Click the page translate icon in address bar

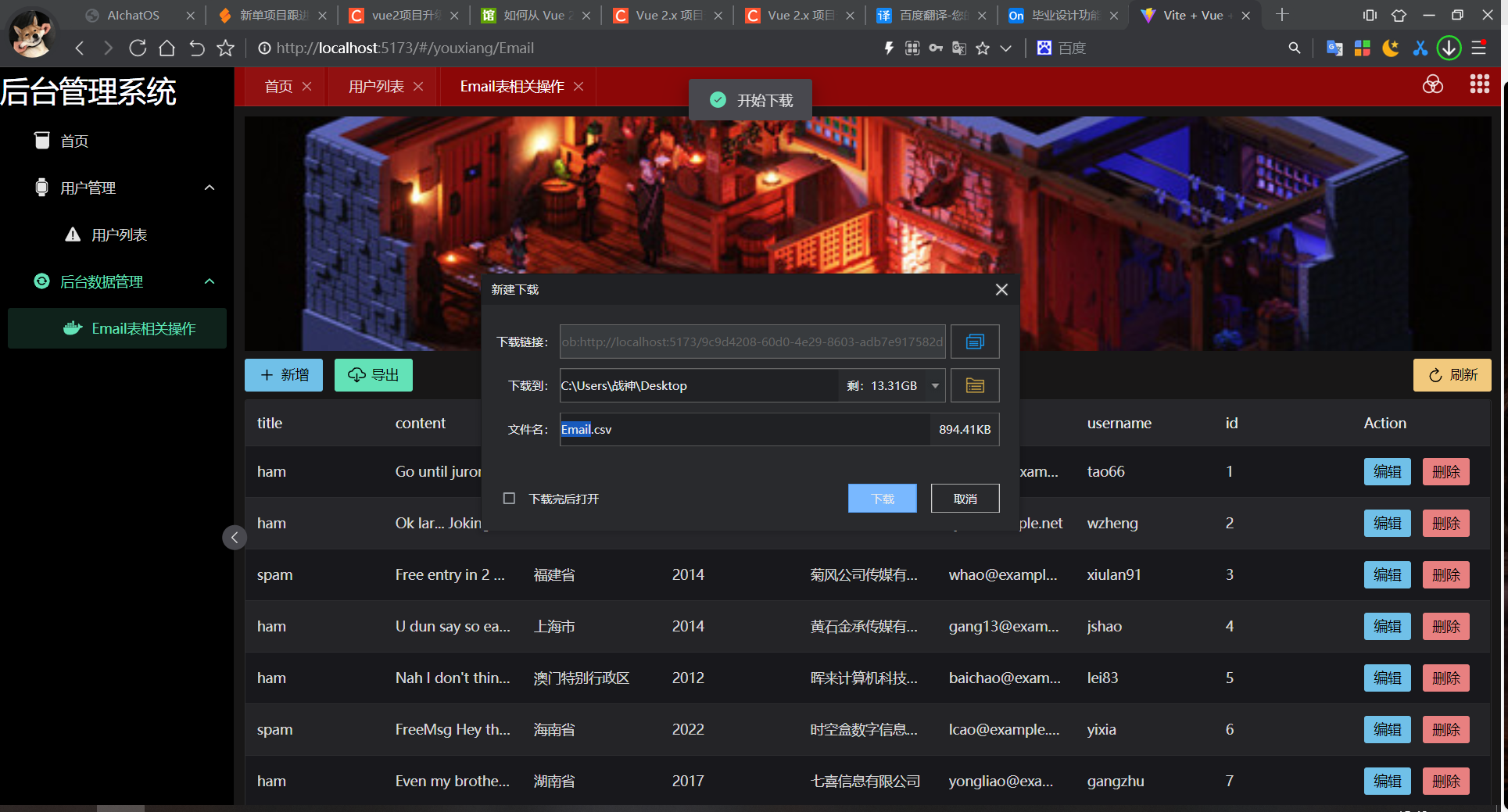959,48
